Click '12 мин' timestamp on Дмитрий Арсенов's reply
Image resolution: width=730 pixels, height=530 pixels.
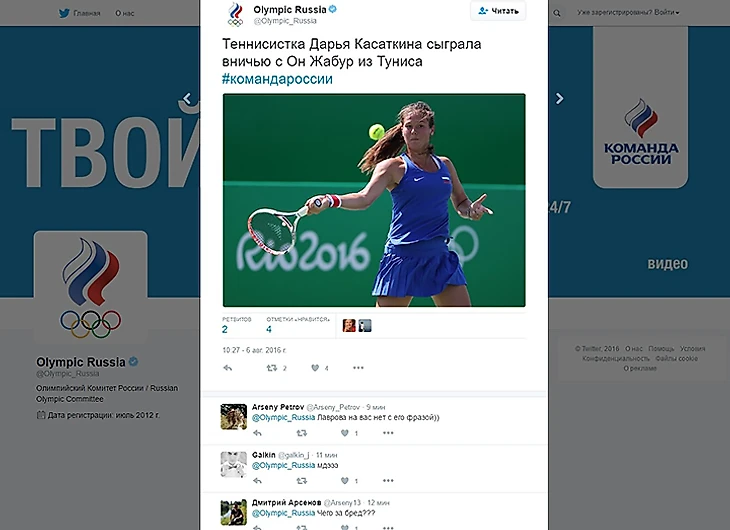click(379, 503)
